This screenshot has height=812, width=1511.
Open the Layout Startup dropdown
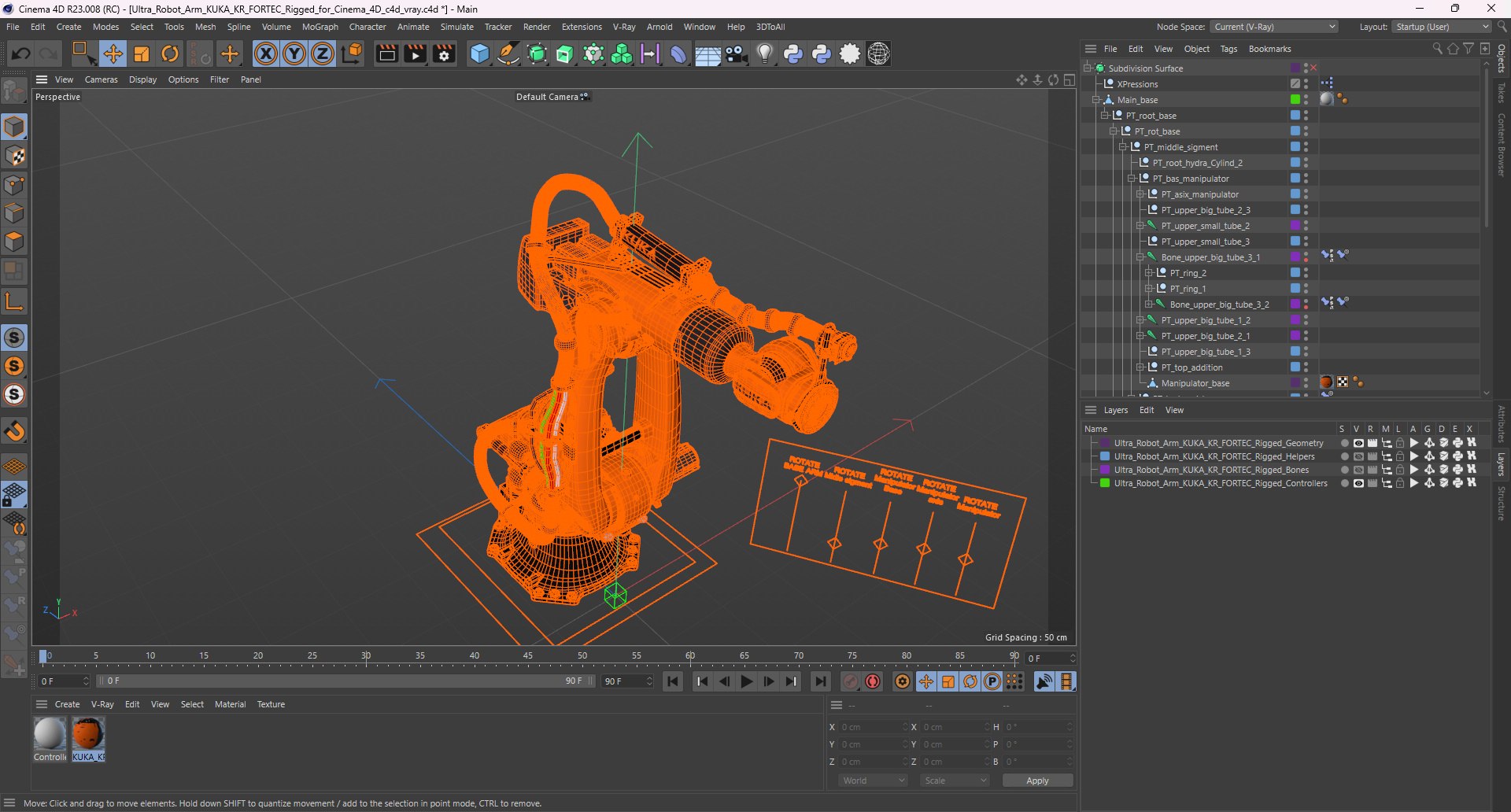coord(1442,27)
